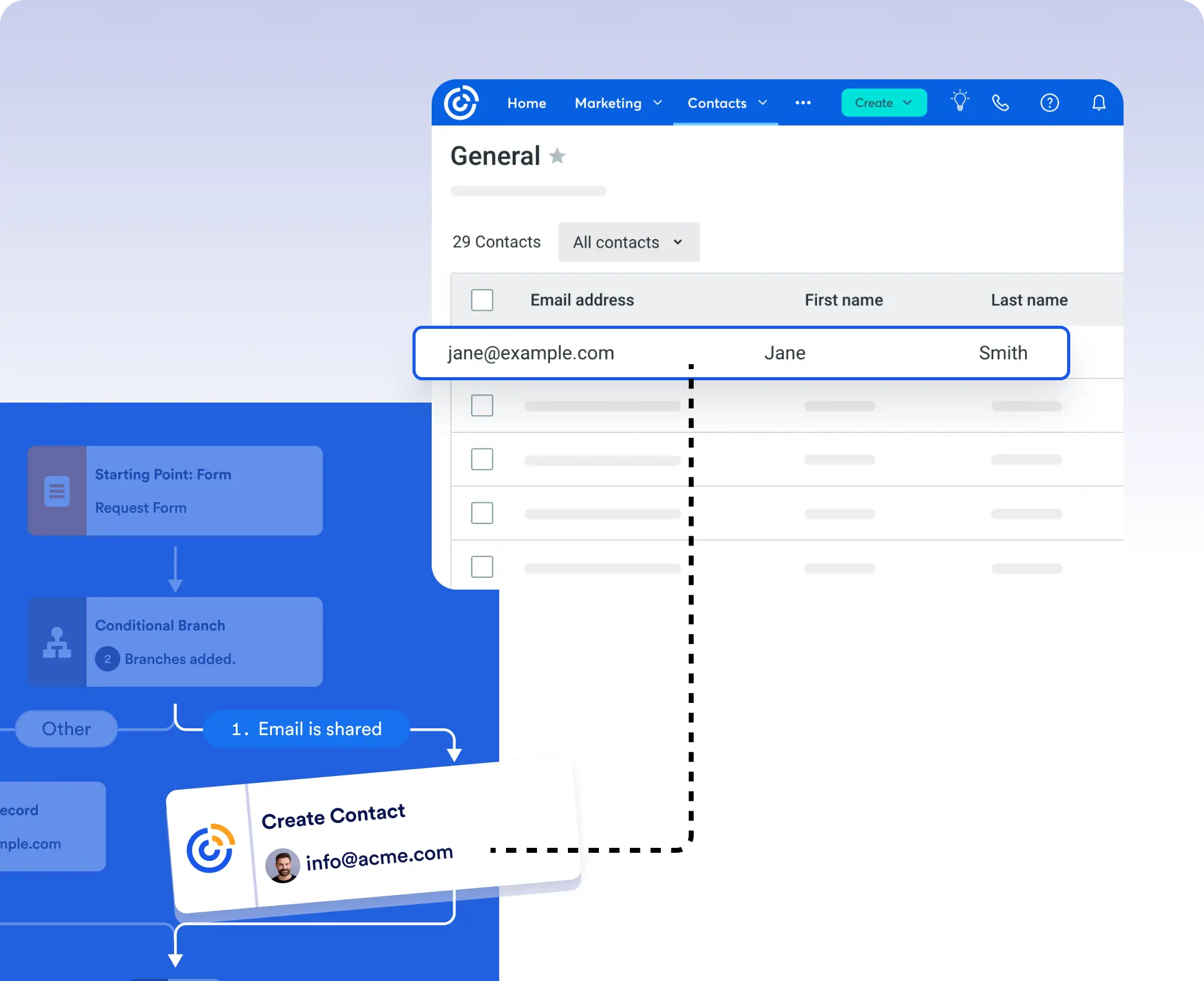
Task: Go to the Home tab
Action: pos(526,103)
